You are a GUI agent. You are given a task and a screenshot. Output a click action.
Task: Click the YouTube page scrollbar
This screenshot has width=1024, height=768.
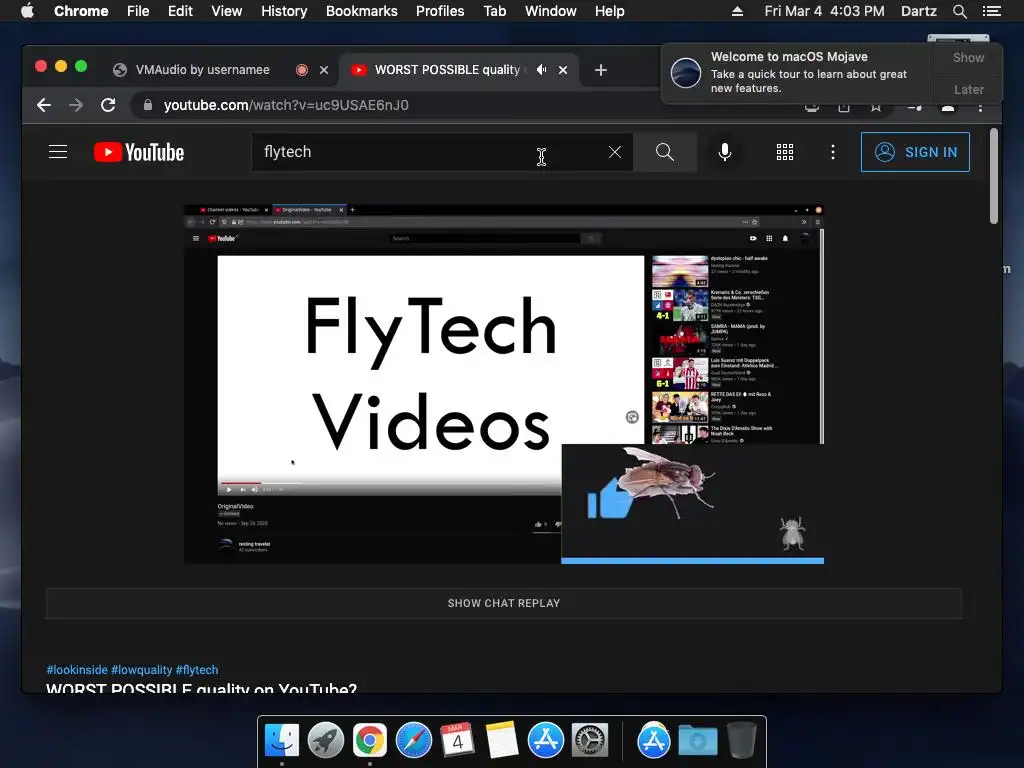tap(994, 176)
